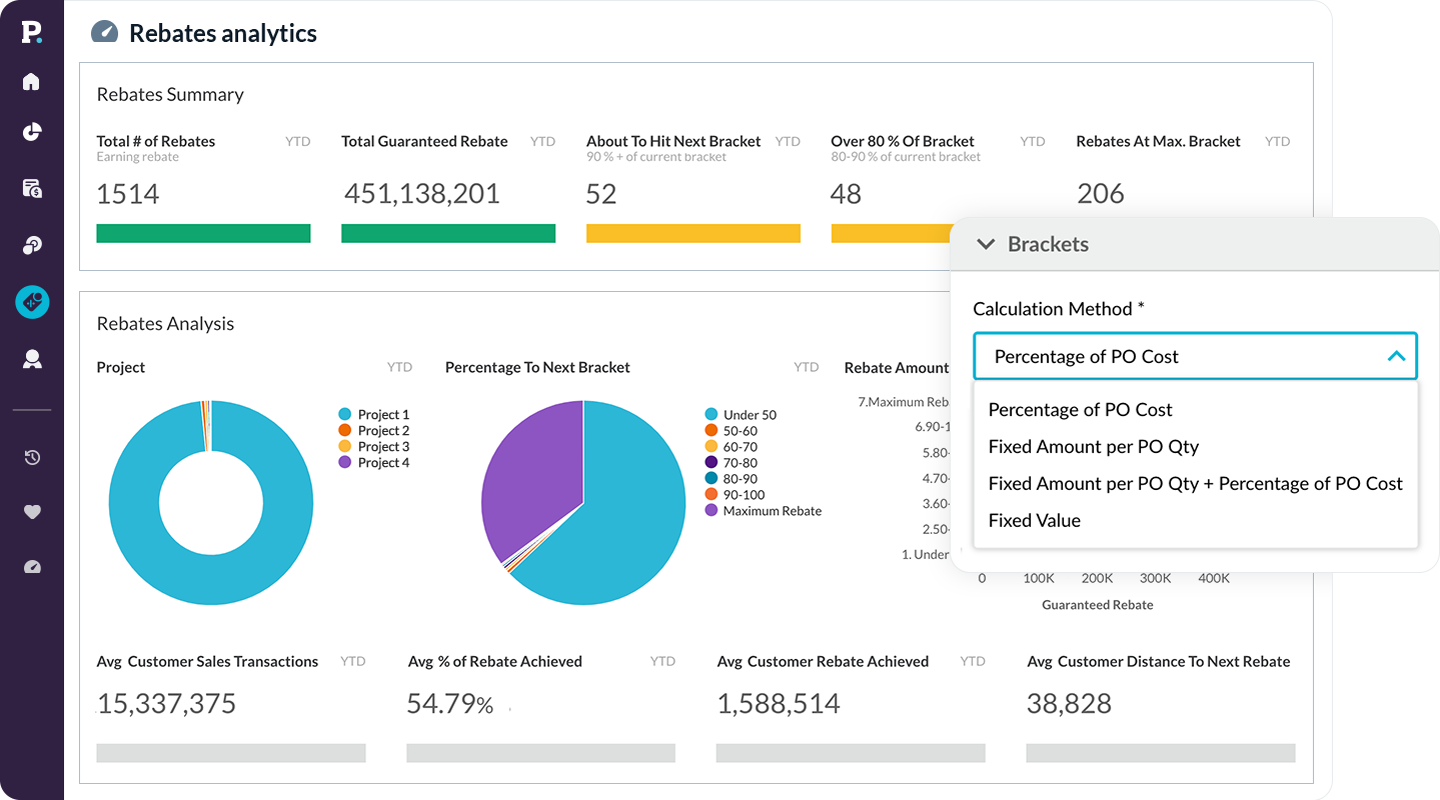Pick Fixed Value from the dropdown list

click(1034, 521)
